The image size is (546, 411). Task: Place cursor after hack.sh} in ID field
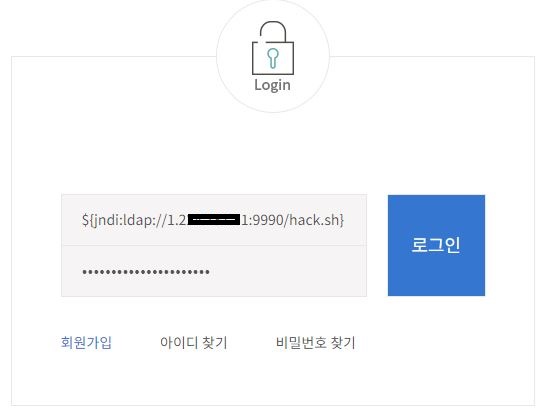click(x=345, y=220)
